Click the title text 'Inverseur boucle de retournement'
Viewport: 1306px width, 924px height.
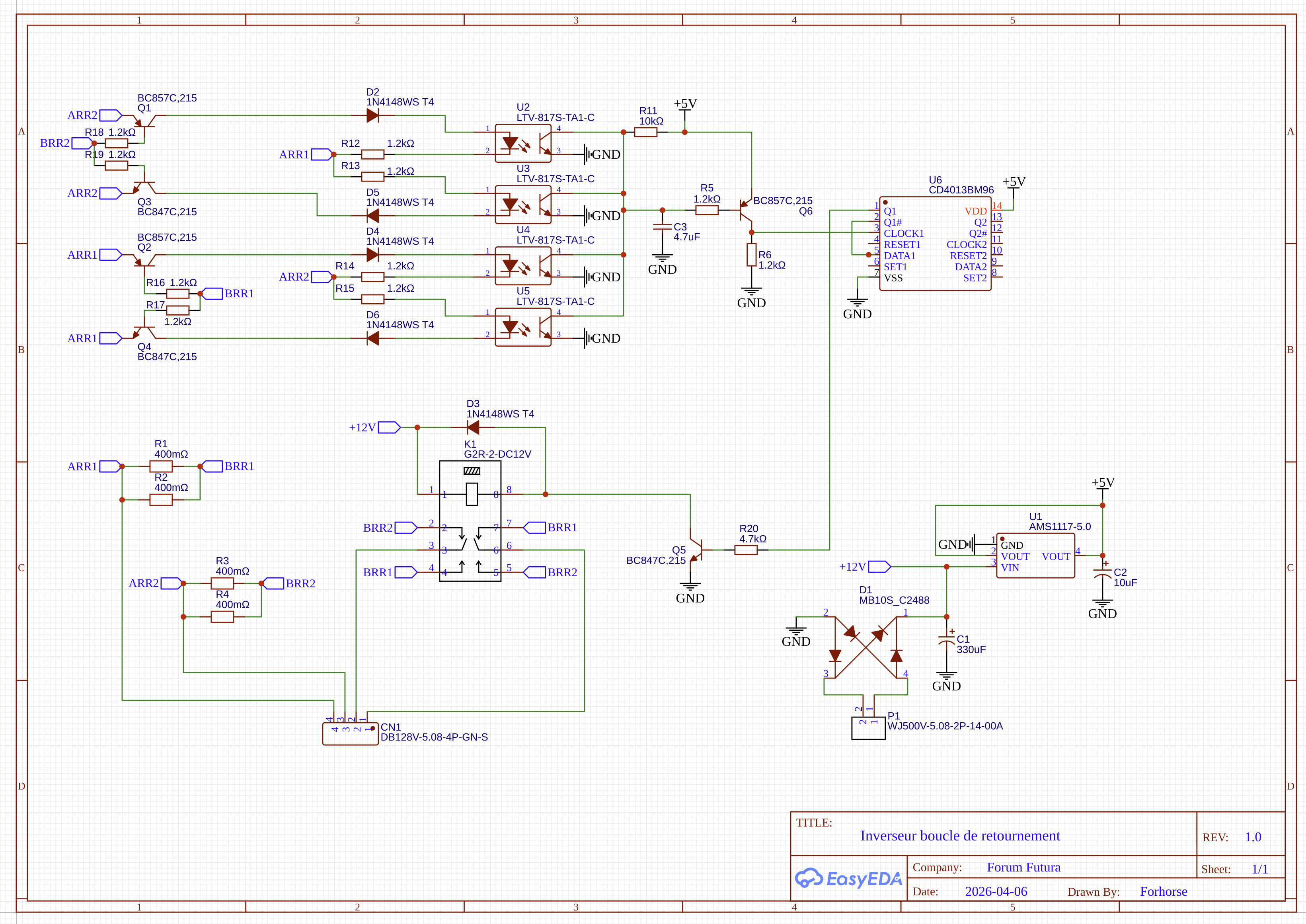[x=960, y=836]
